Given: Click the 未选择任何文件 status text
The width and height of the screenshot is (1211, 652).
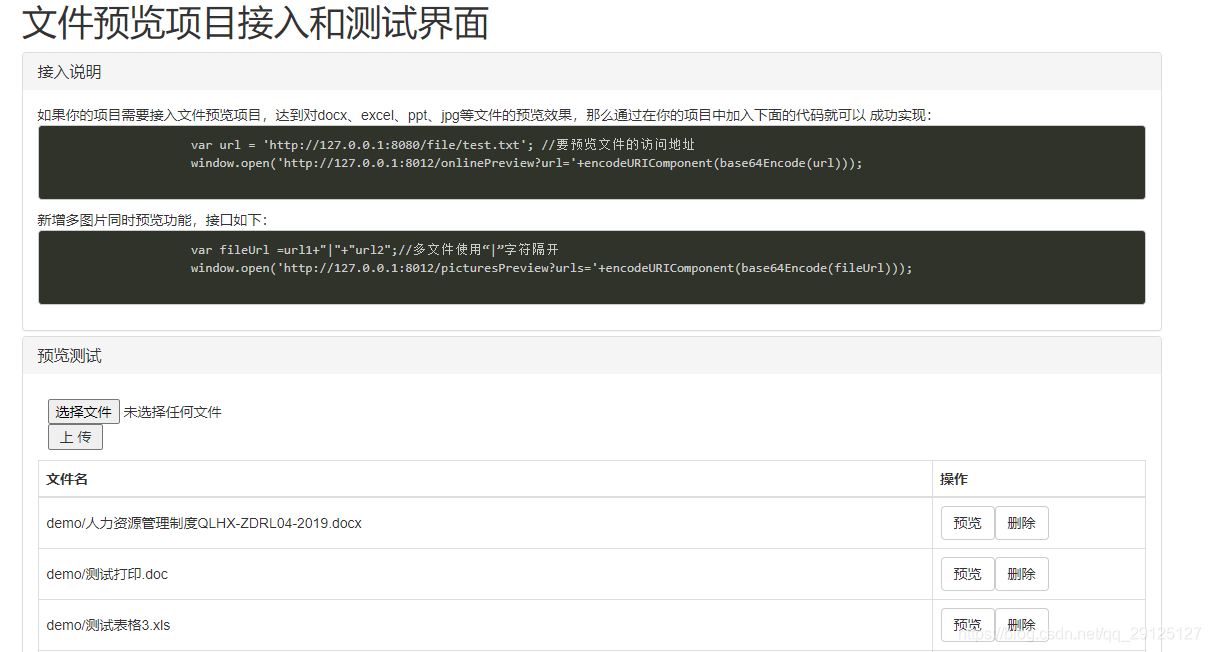Looking at the screenshot, I should pyautogui.click(x=173, y=412).
